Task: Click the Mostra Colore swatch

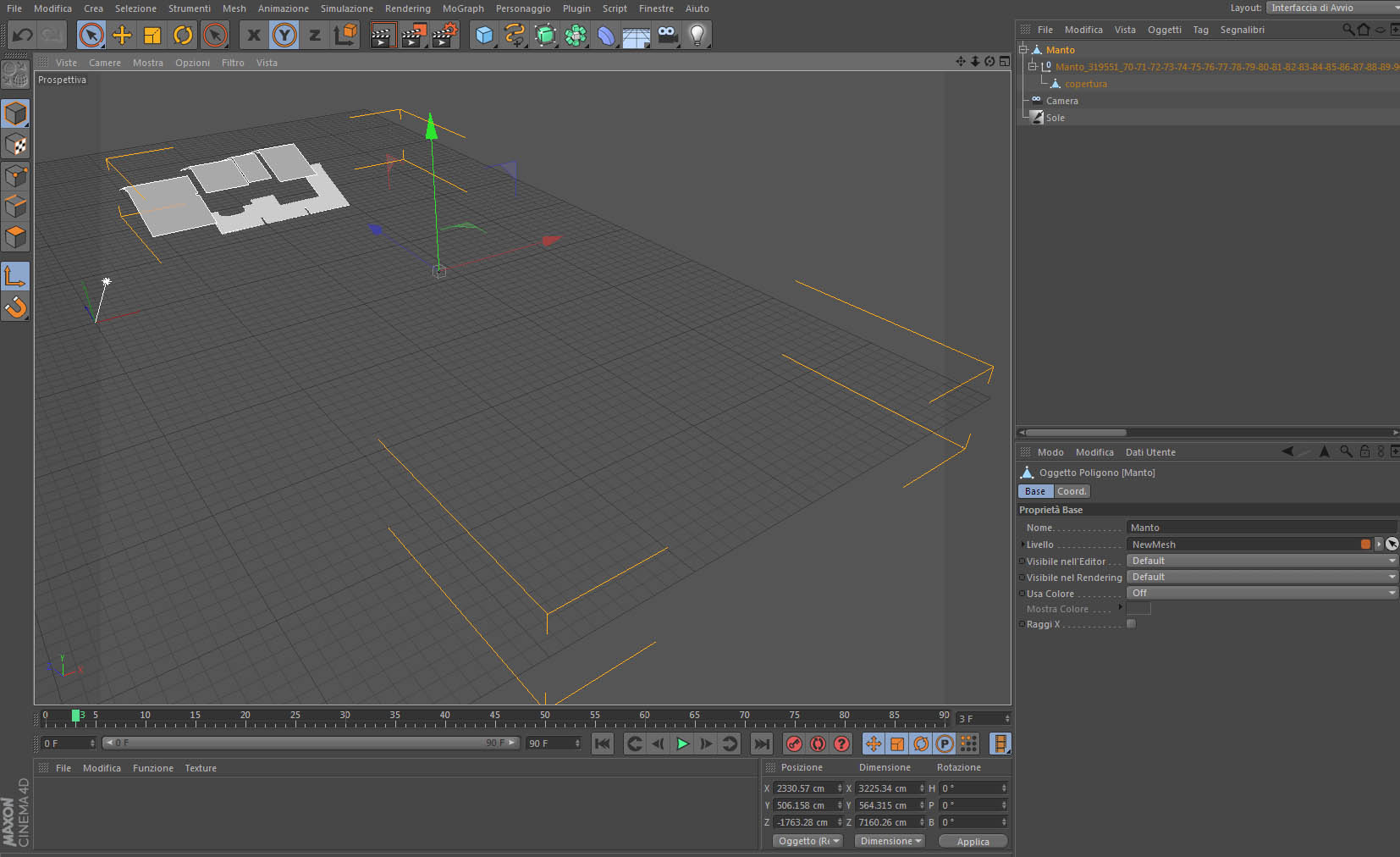Action: (x=1138, y=609)
